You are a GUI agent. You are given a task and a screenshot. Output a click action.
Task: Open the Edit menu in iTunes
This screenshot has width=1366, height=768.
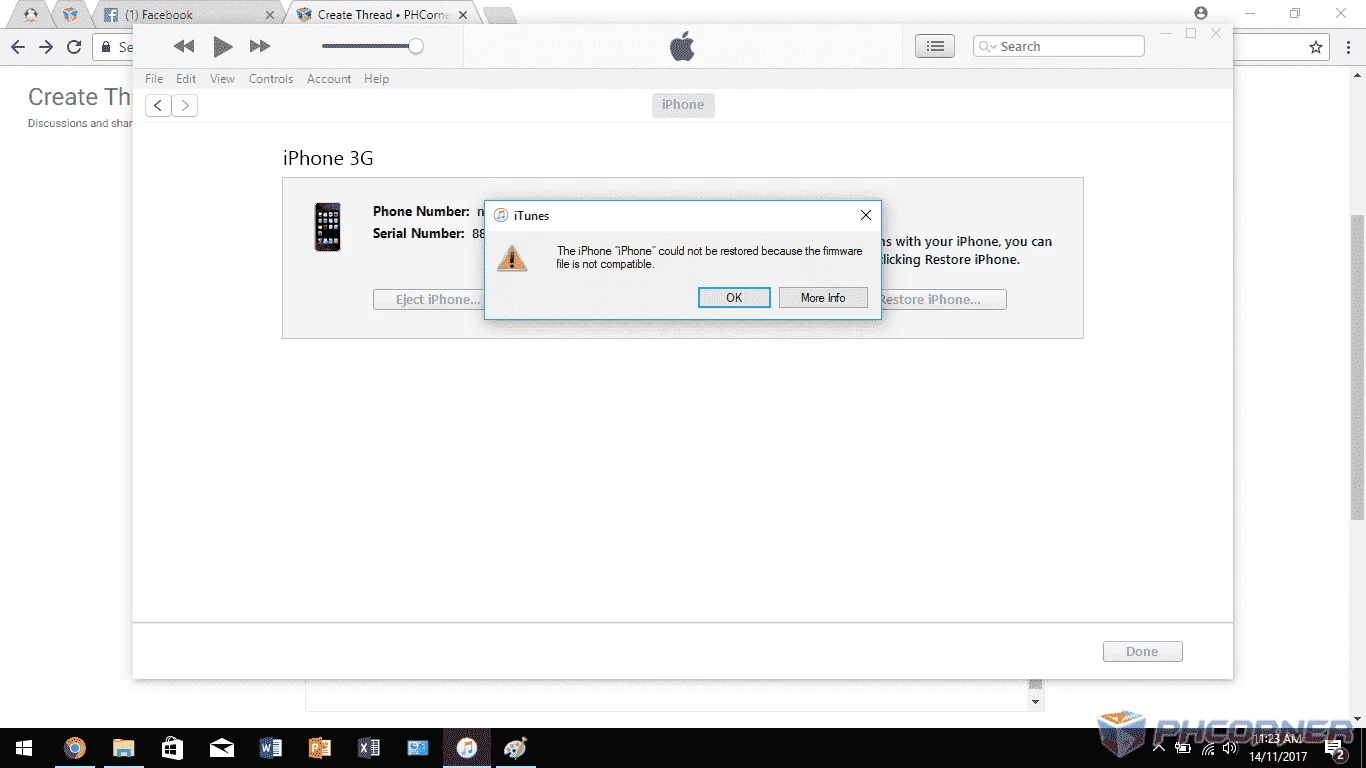pos(186,79)
